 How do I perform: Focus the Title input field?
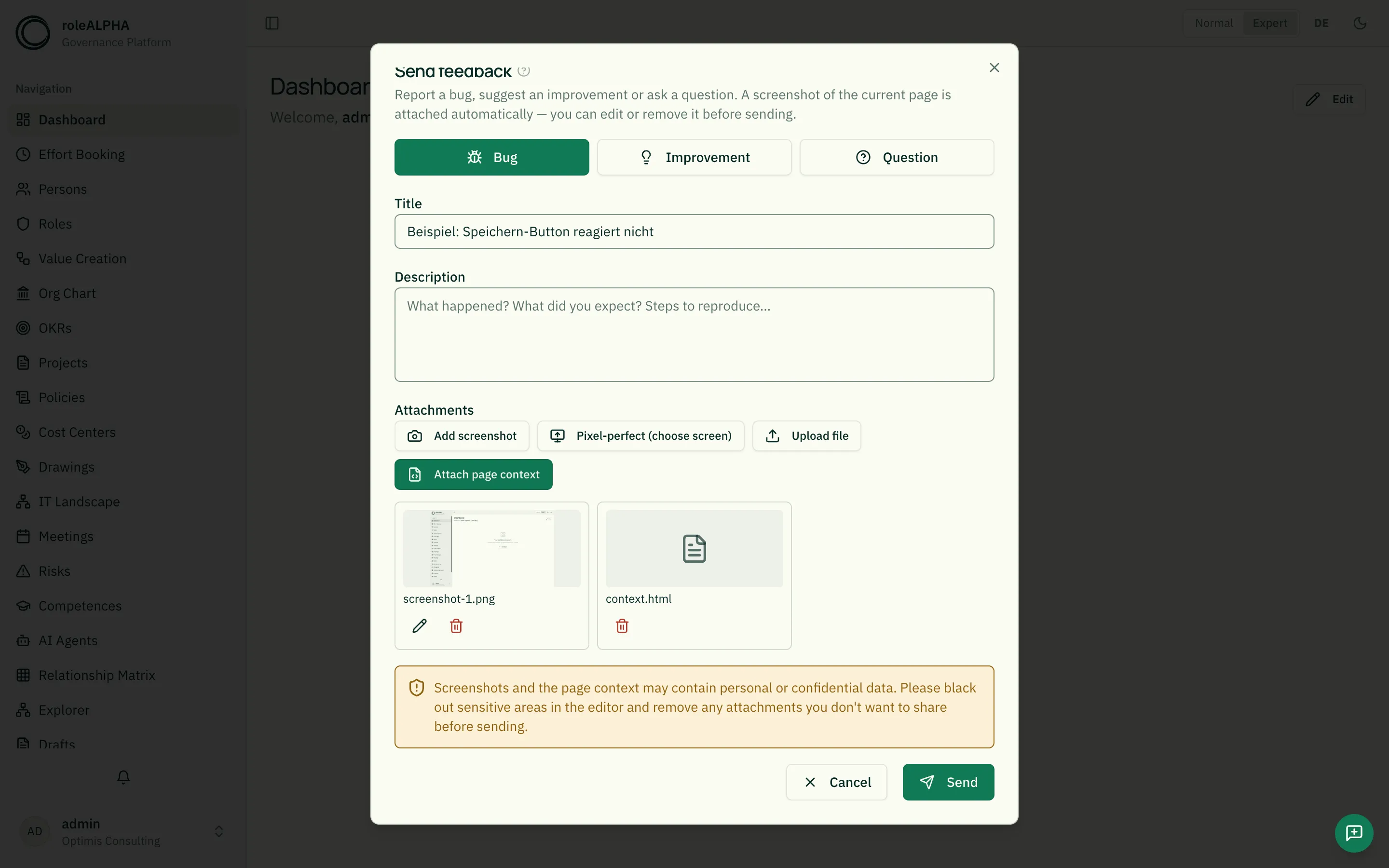click(x=694, y=231)
